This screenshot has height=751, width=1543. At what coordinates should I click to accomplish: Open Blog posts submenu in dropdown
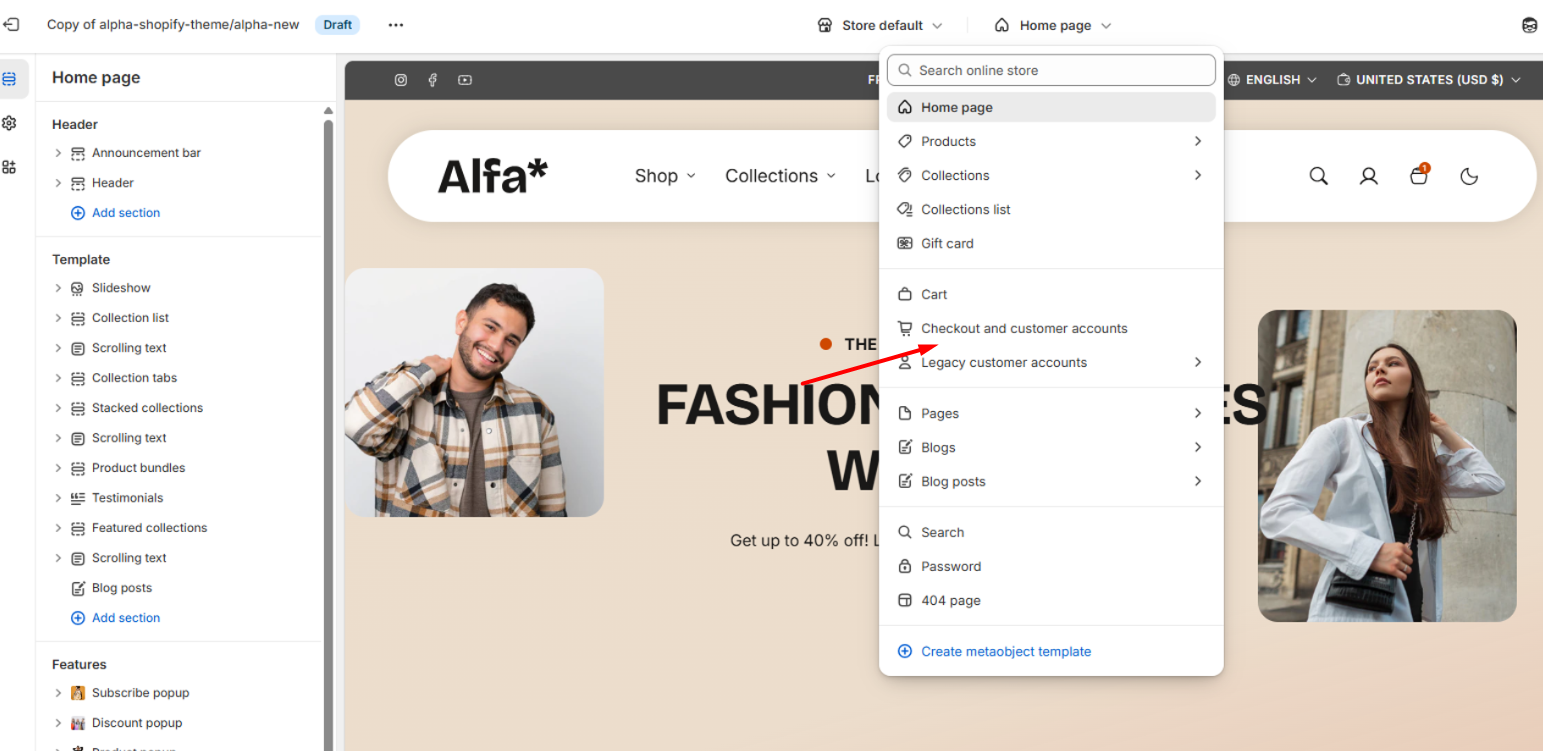point(1051,481)
